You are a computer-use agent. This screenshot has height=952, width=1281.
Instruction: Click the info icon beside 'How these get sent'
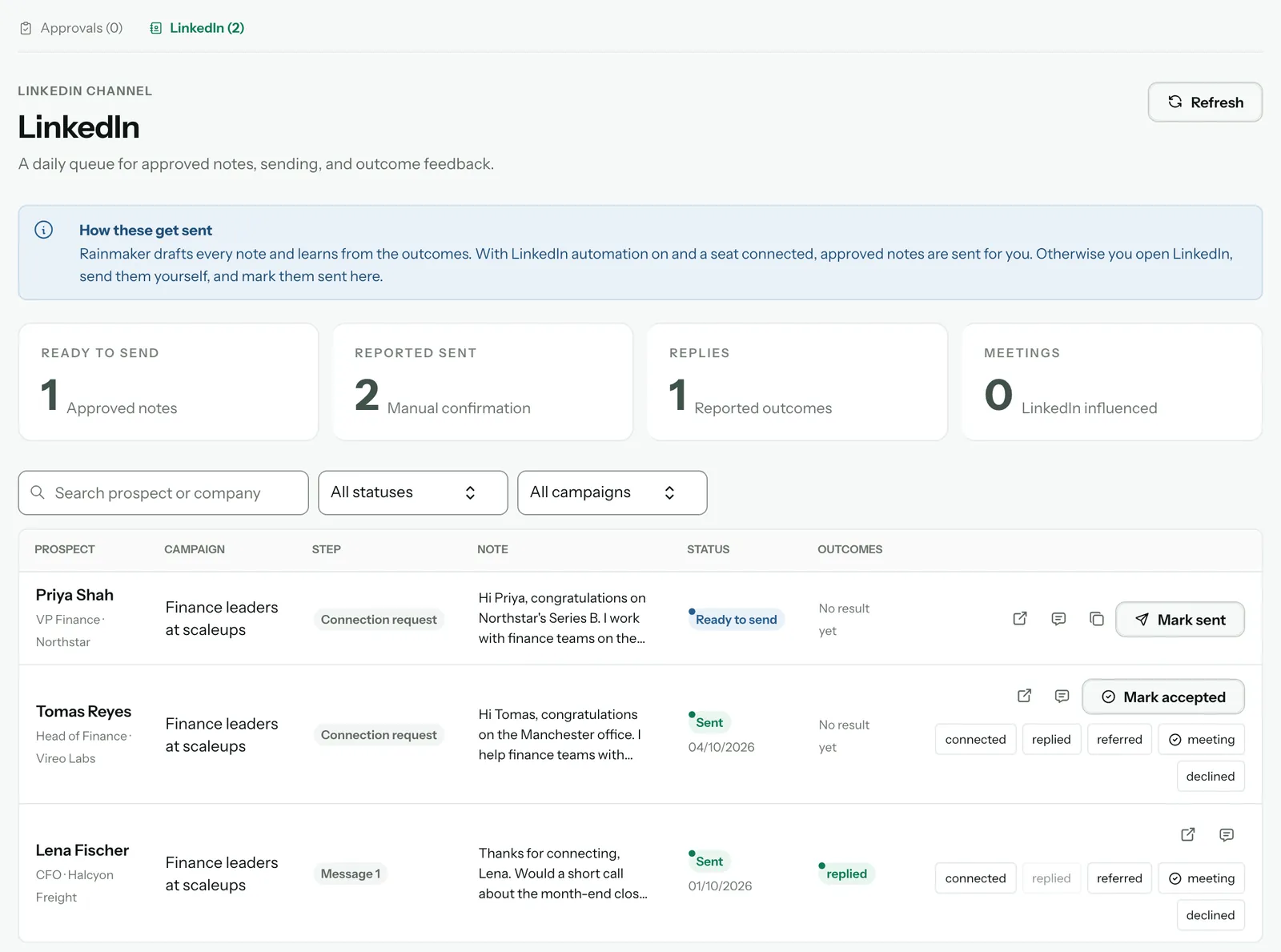[44, 230]
